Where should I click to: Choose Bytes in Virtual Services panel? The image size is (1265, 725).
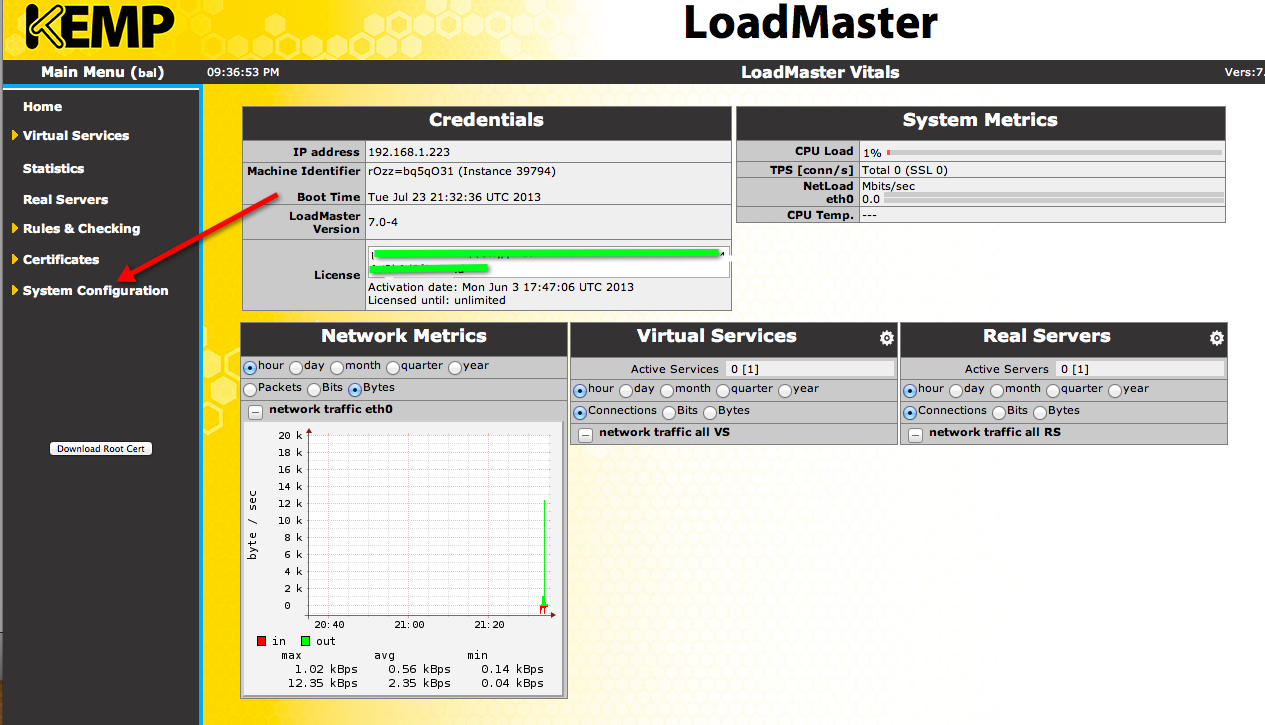point(710,412)
